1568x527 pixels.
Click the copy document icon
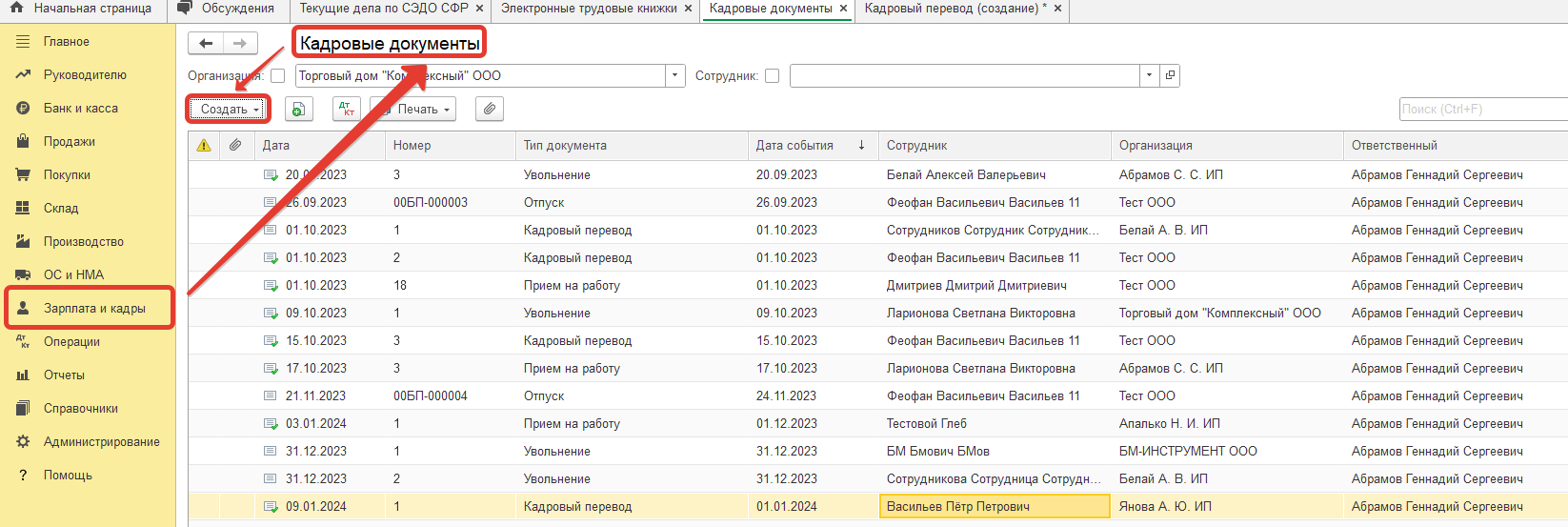299,110
